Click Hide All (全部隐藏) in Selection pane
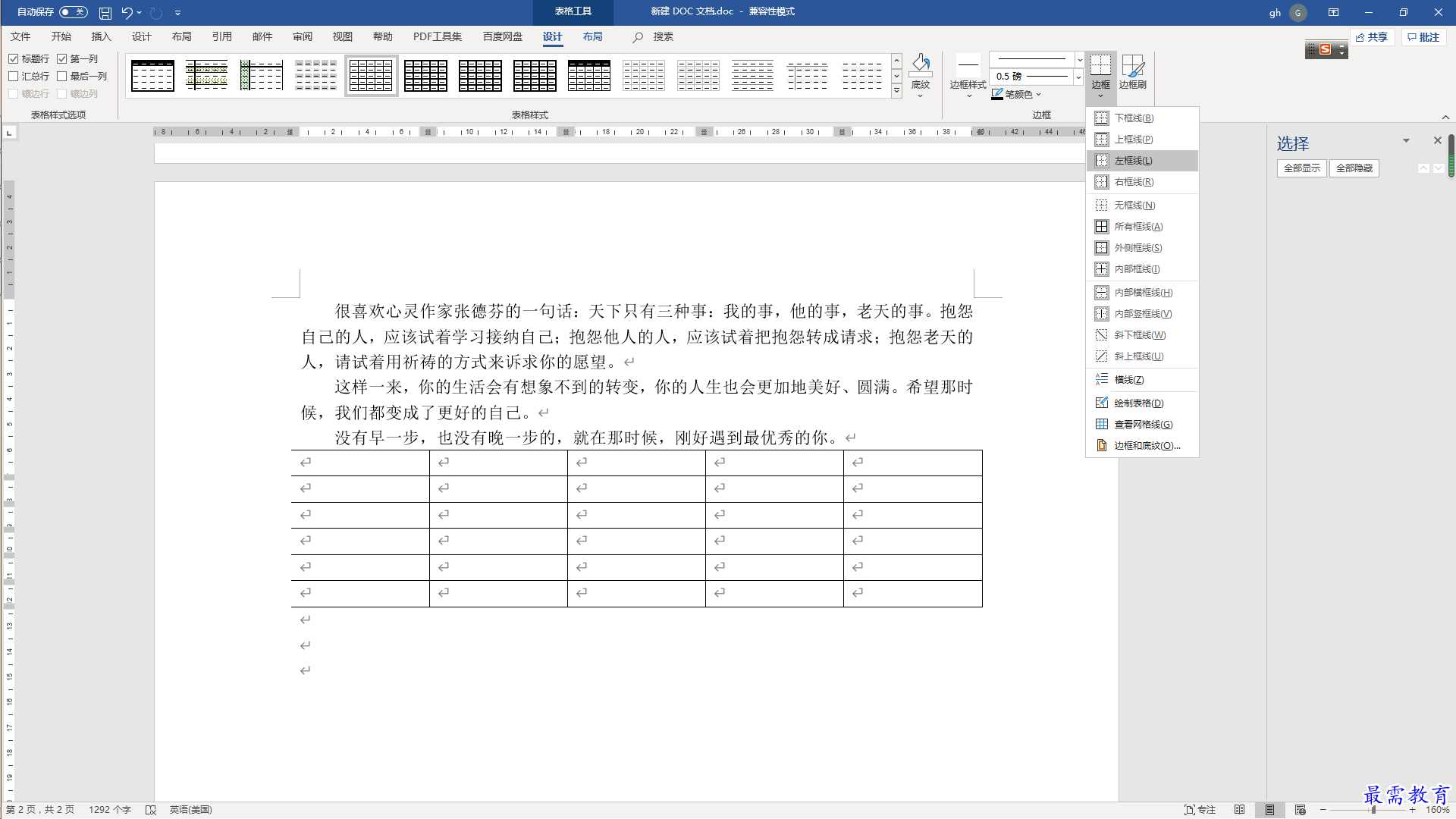Viewport: 1456px width, 819px height. [x=1354, y=168]
